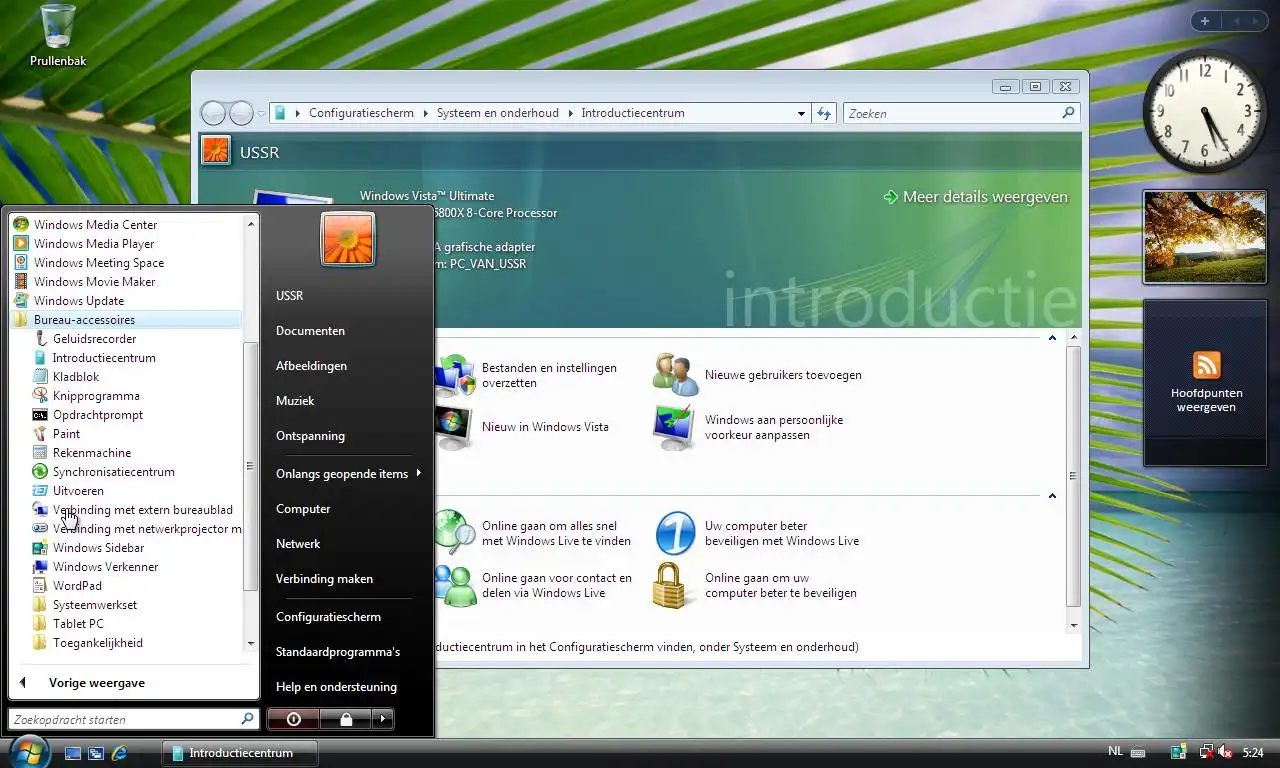
Task: Open Kladblok
Action: [x=66, y=377]
